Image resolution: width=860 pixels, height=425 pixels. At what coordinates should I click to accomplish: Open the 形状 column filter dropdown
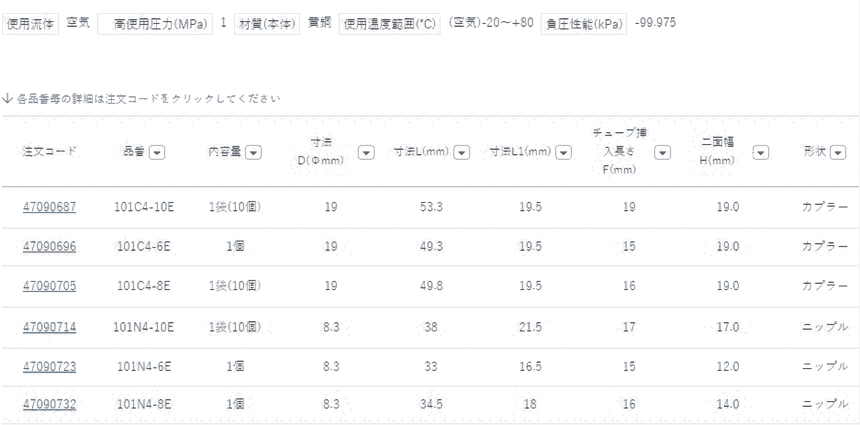(x=838, y=152)
